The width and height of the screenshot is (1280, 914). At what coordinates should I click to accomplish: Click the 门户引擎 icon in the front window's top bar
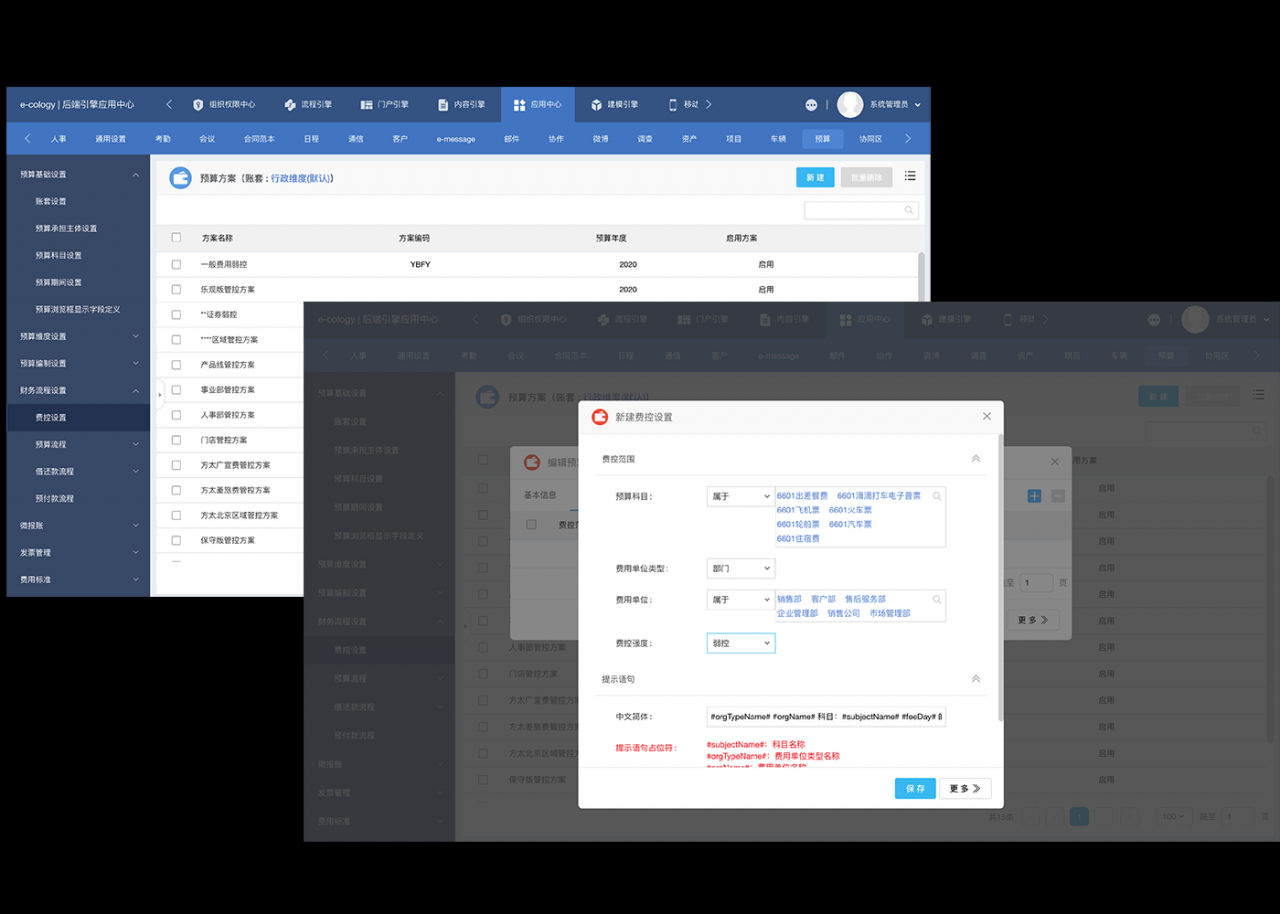pos(366,104)
